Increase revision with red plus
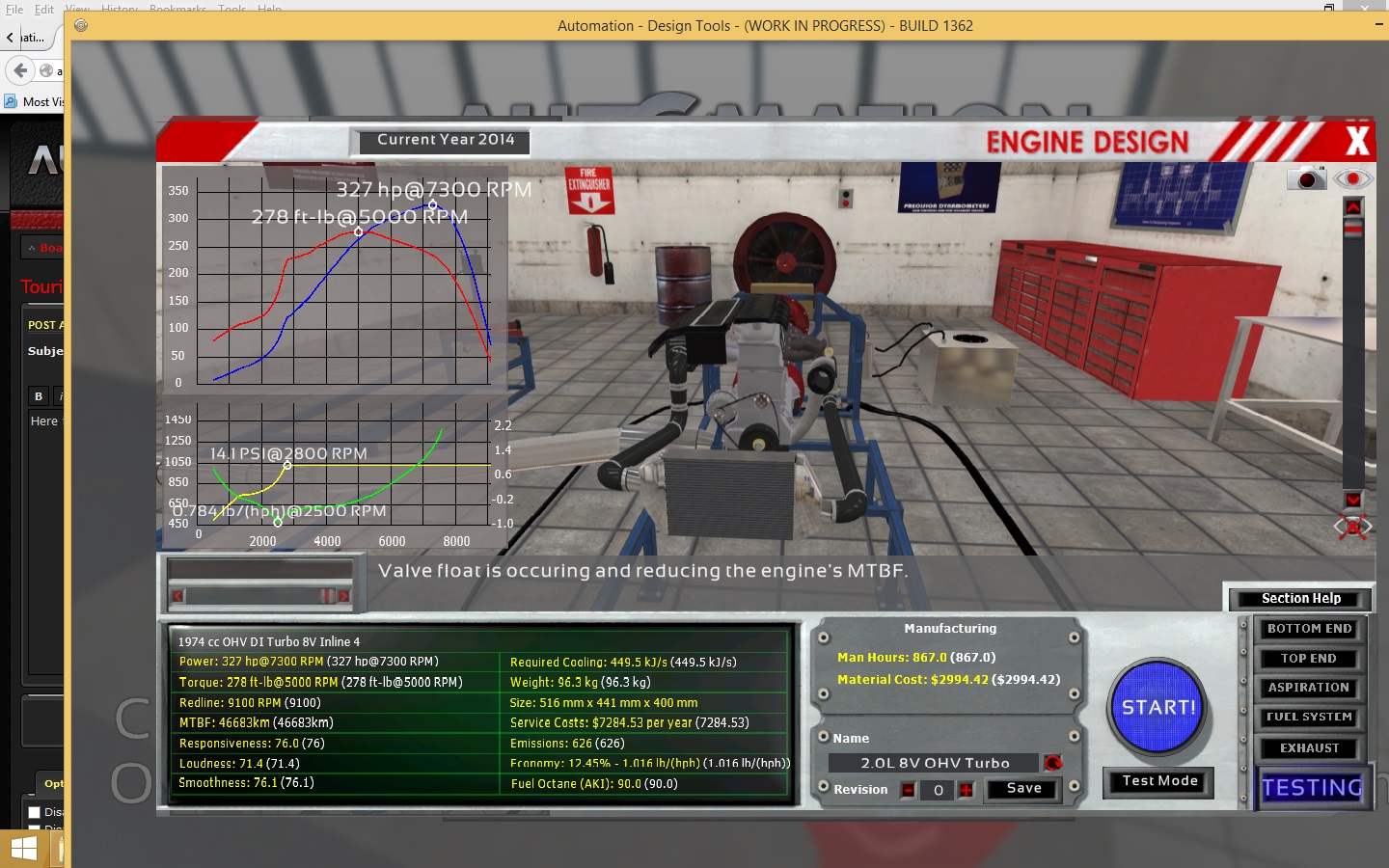This screenshot has height=868, width=1389. coord(966,791)
